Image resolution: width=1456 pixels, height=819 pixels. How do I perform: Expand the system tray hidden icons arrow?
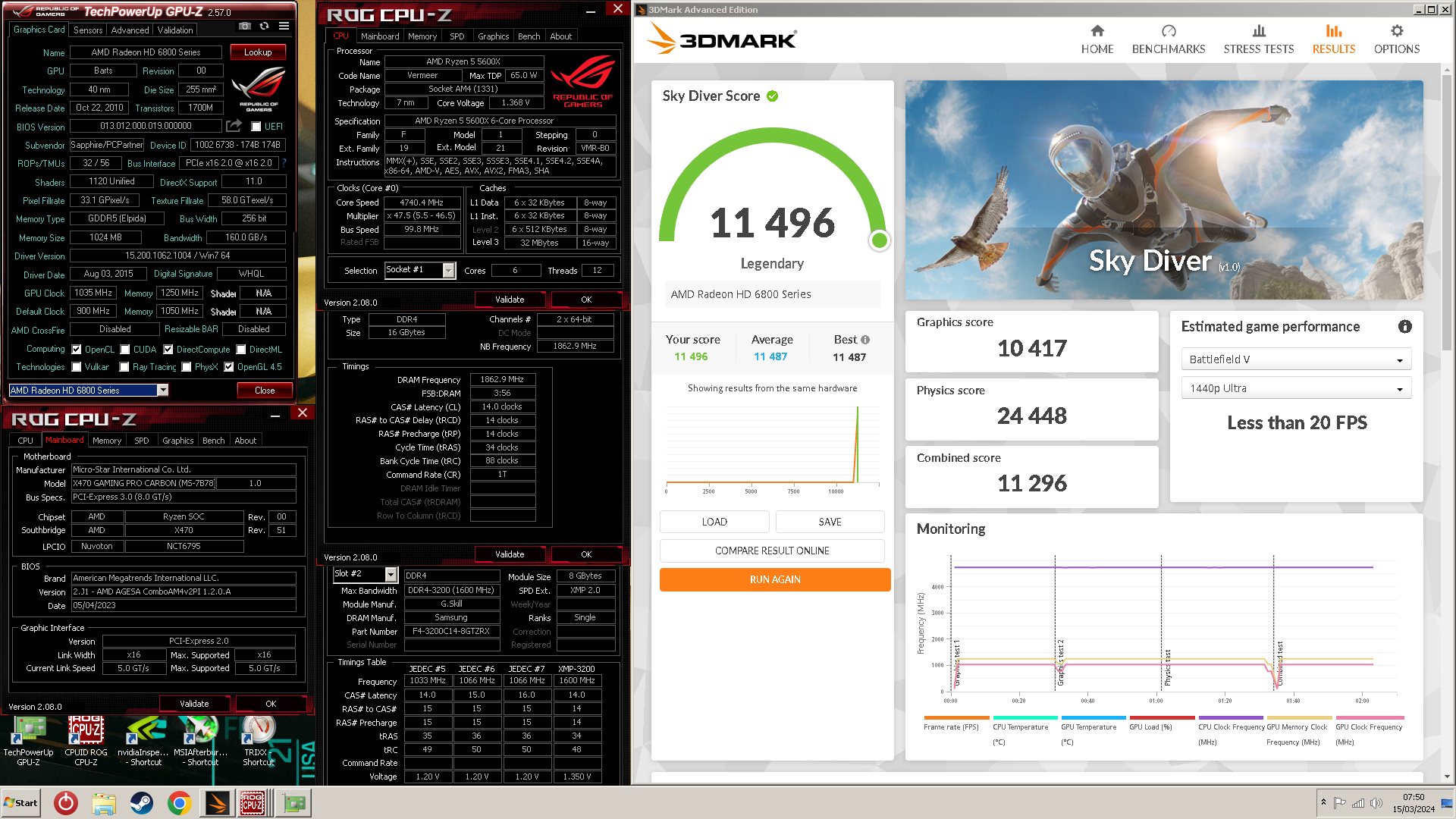click(1323, 802)
